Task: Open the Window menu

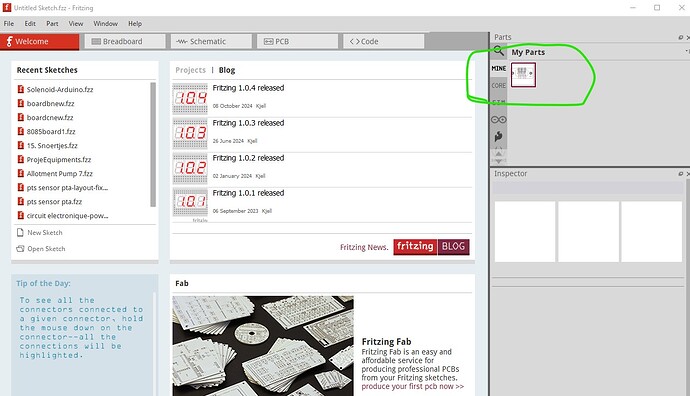Action: (106, 23)
